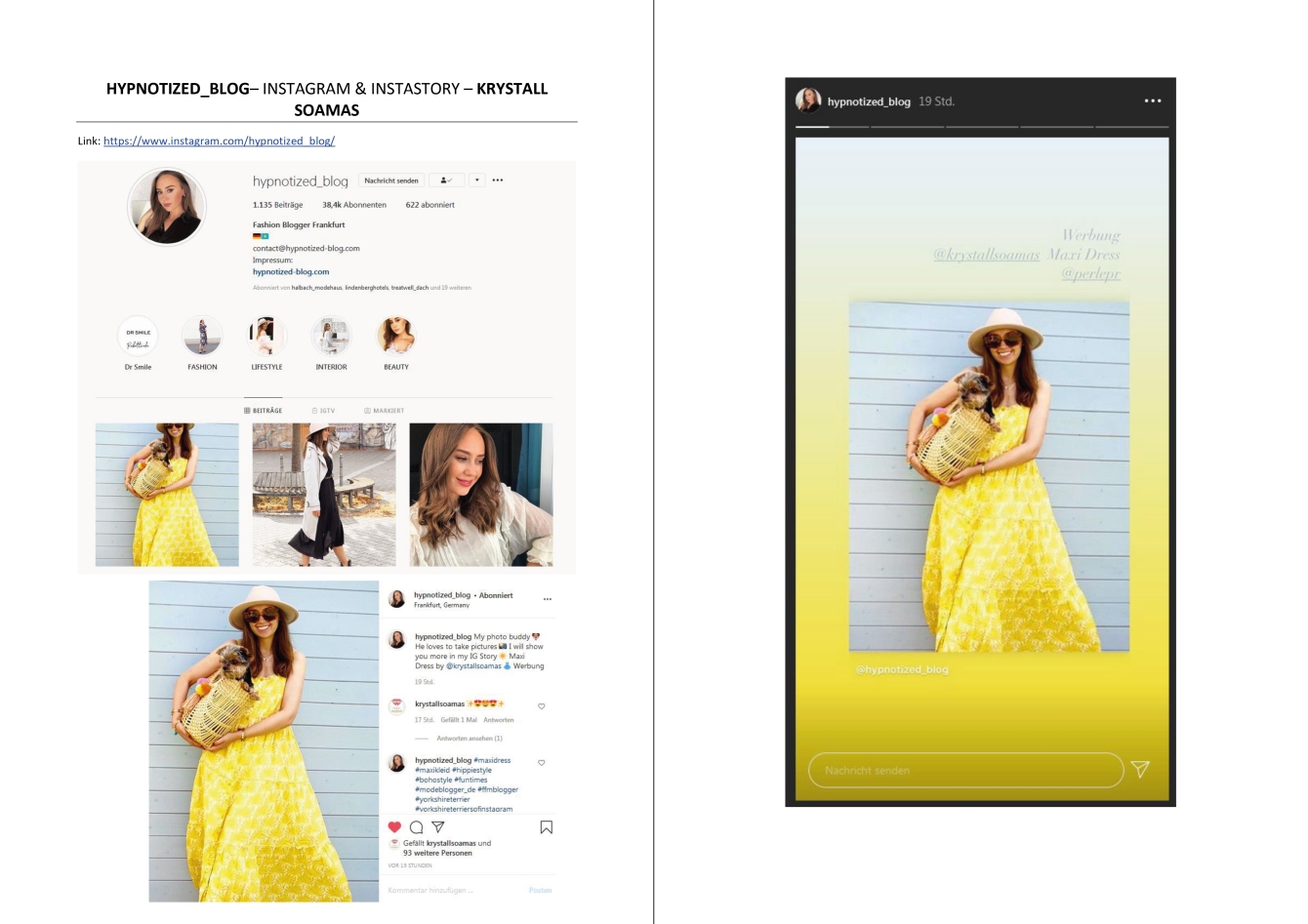Send story reply with paper plane icon

[x=1140, y=770]
